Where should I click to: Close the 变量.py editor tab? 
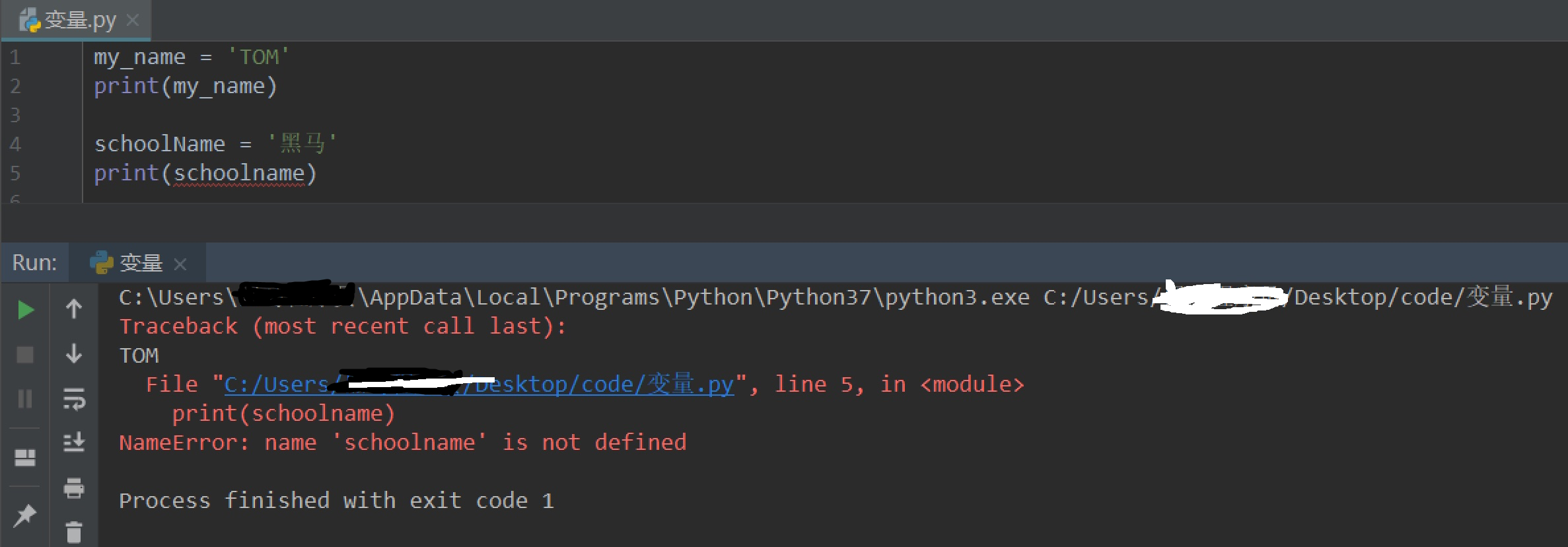tap(133, 20)
